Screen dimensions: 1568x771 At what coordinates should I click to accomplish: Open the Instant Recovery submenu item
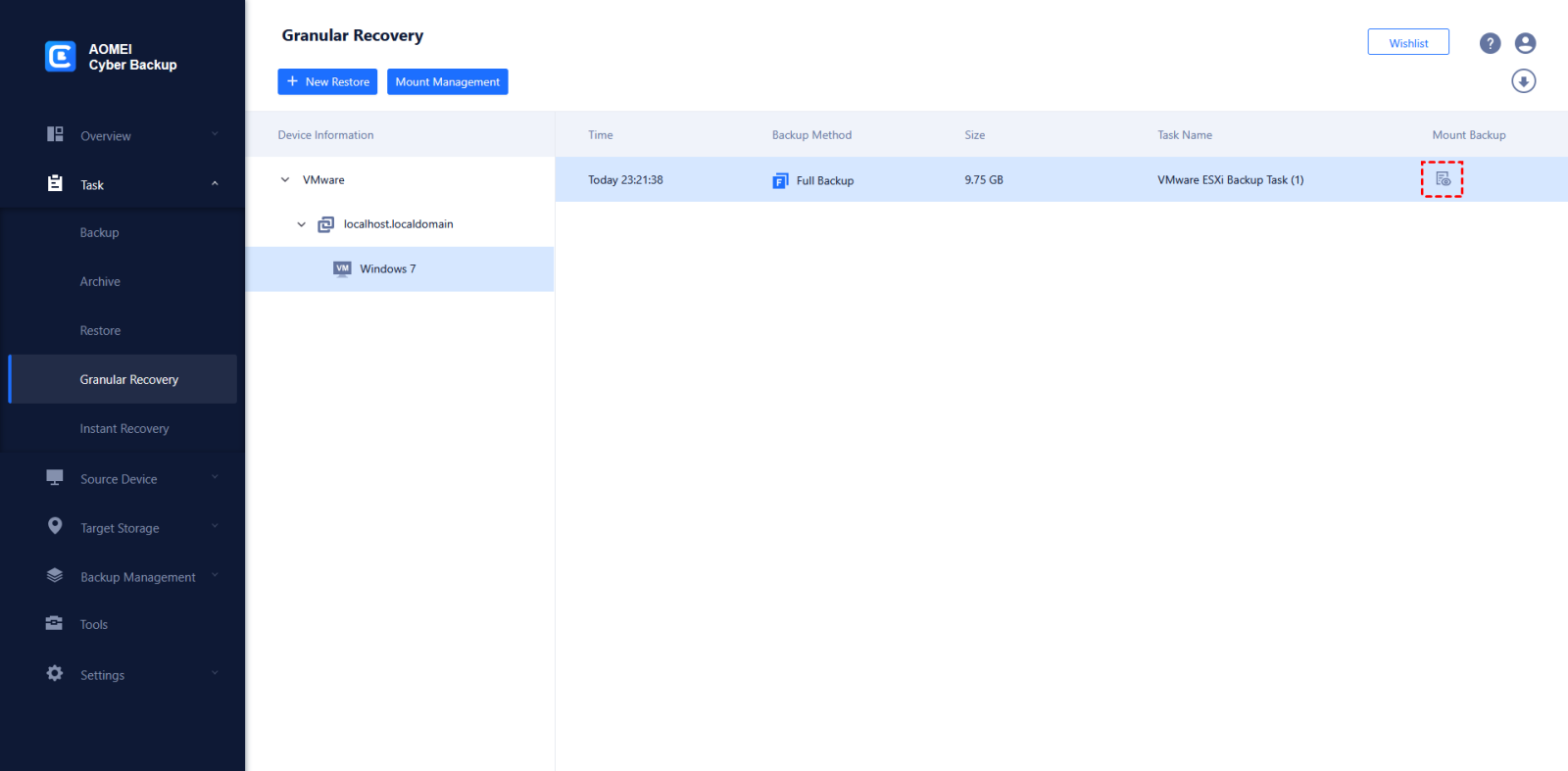(x=122, y=428)
